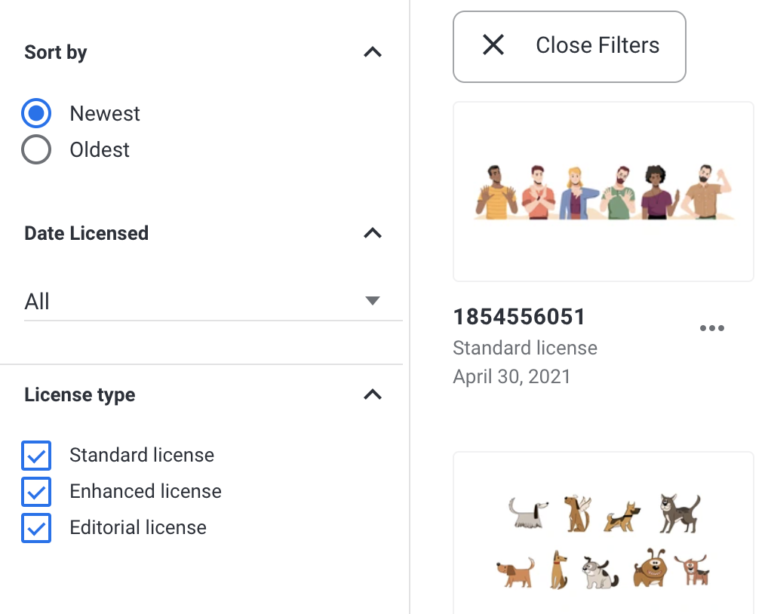Click the License type heading
Viewport: 768px width, 614px height.
[x=80, y=395]
